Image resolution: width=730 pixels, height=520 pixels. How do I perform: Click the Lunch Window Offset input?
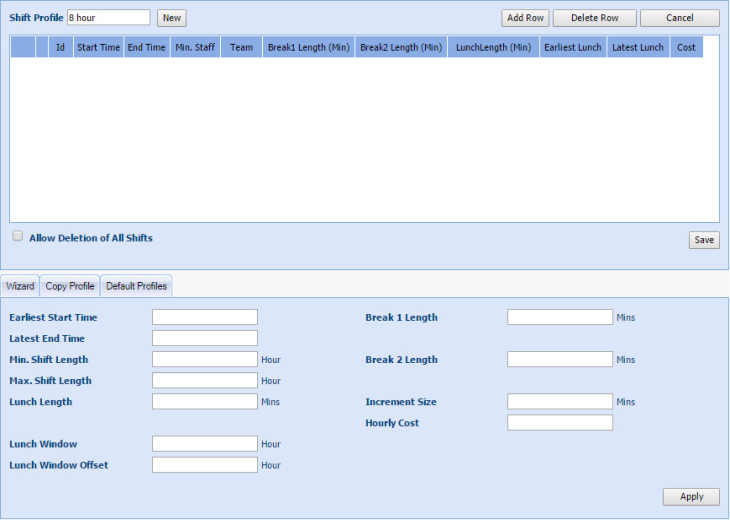coord(205,465)
